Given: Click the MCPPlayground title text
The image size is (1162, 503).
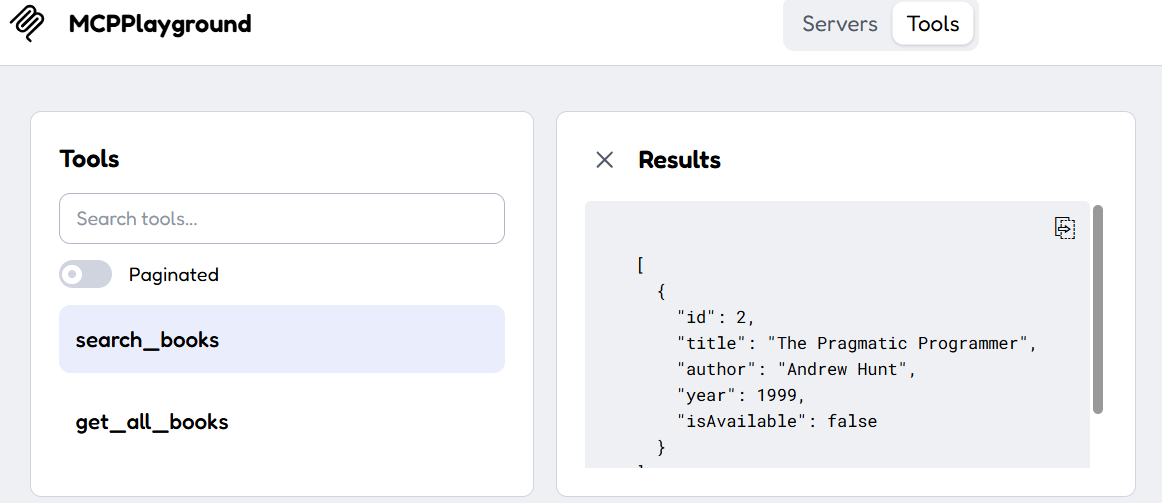Looking at the screenshot, I should point(160,24).
